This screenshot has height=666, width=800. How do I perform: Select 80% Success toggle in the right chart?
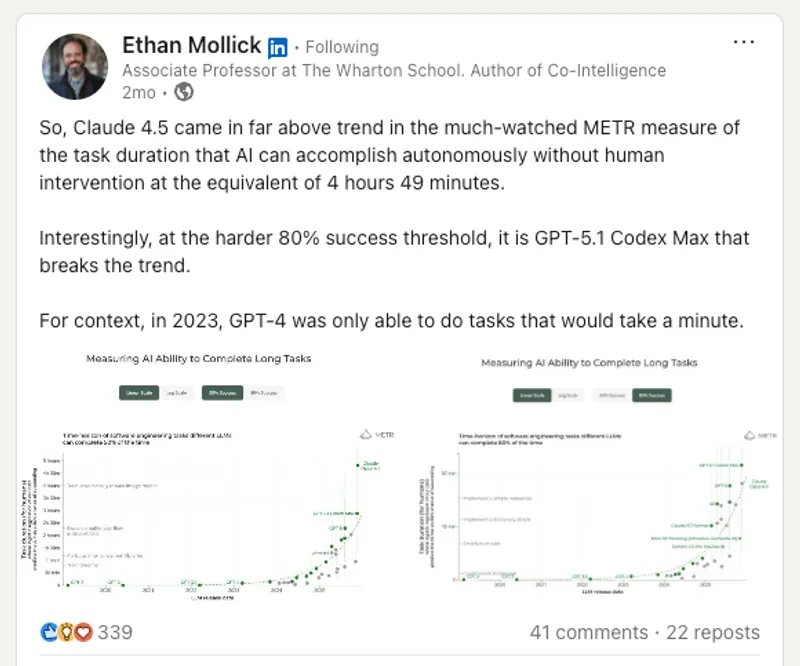coord(651,396)
